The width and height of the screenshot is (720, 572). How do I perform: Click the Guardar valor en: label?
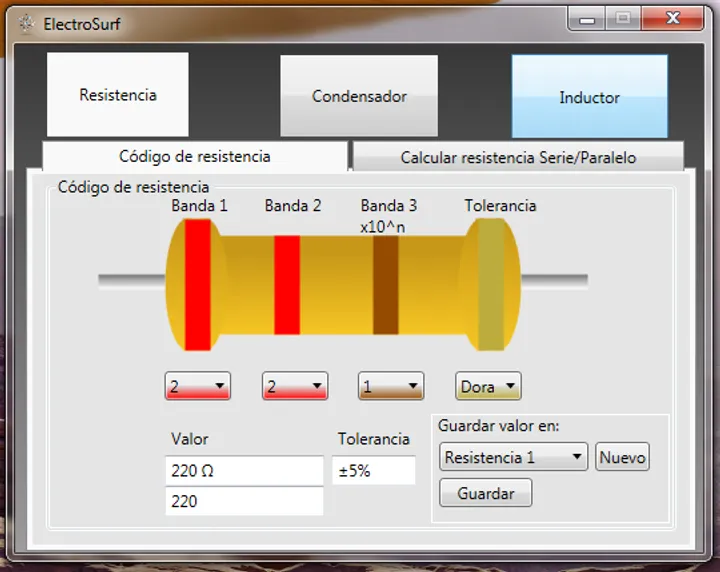(499, 426)
